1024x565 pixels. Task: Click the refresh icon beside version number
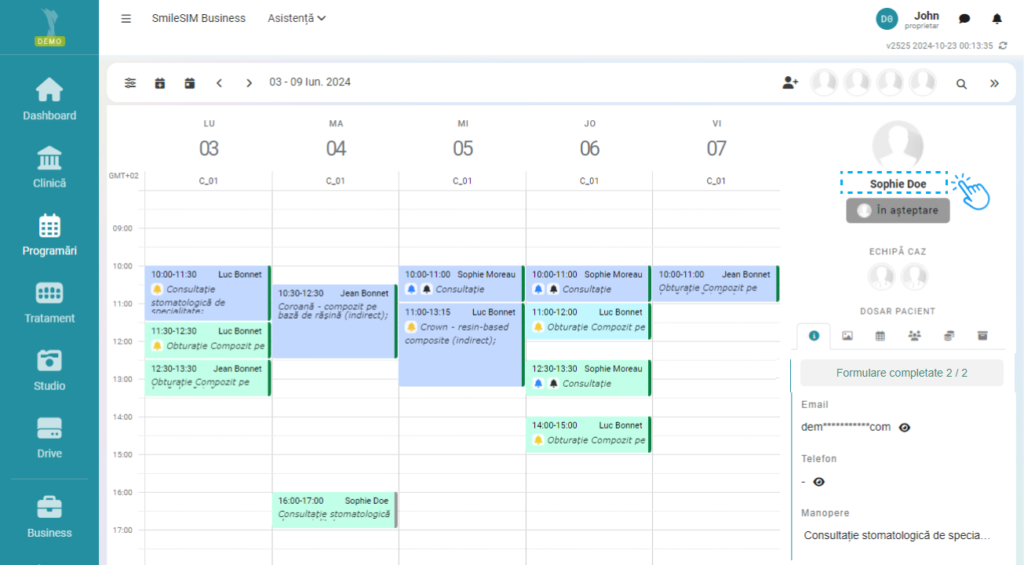(x=1003, y=45)
